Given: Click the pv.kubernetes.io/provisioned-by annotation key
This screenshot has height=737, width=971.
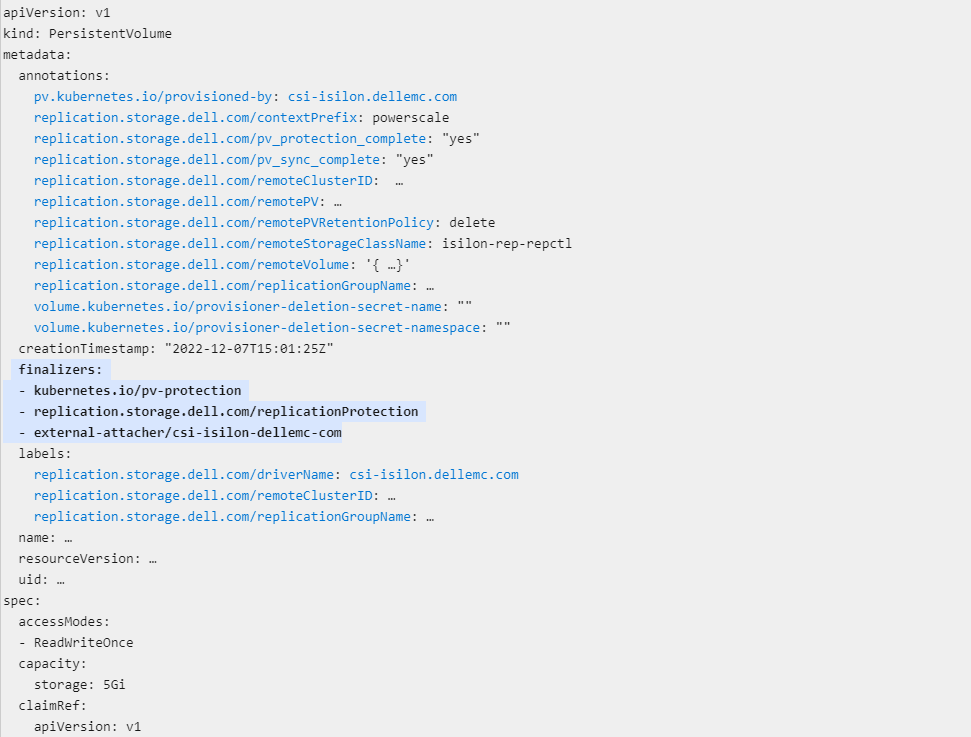Looking at the screenshot, I should [156, 97].
